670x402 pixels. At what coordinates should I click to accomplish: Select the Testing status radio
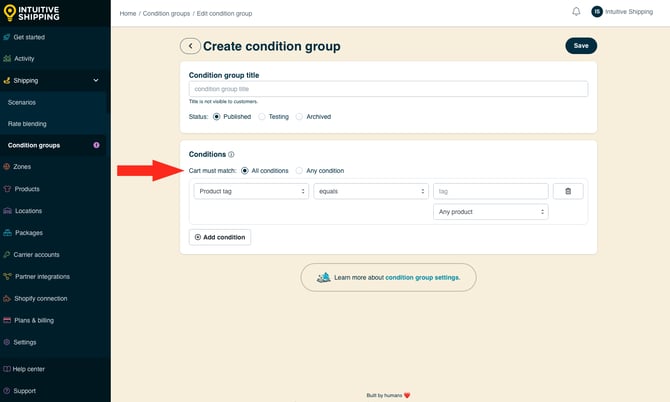point(262,117)
